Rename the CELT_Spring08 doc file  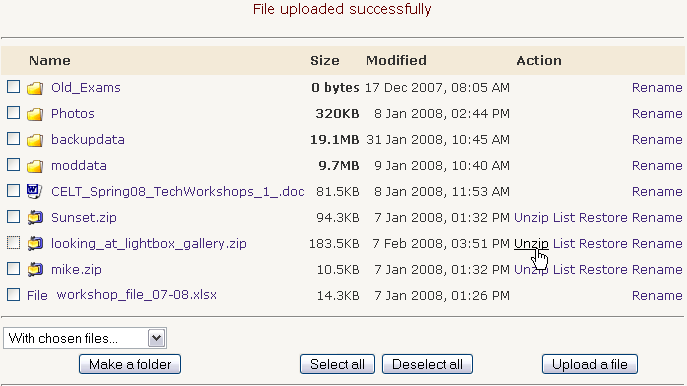(657, 191)
